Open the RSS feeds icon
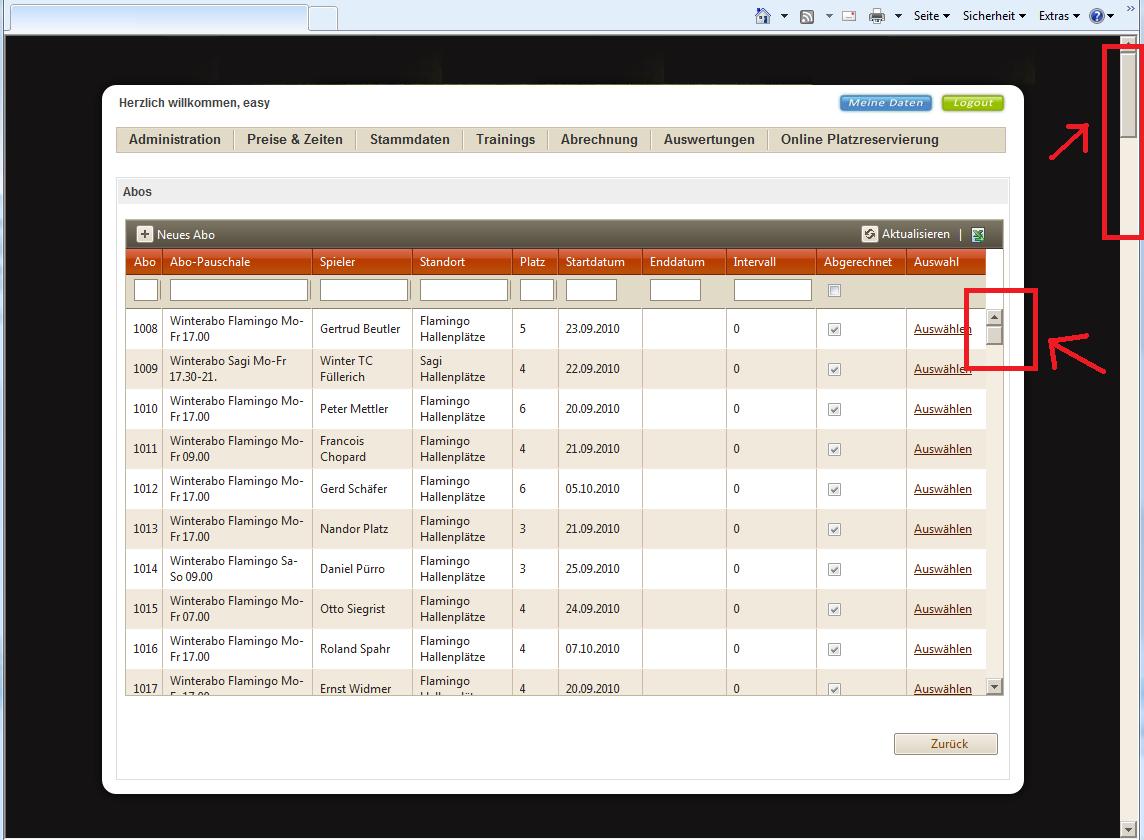Viewport: 1144px width, 840px height. pyautogui.click(x=807, y=16)
